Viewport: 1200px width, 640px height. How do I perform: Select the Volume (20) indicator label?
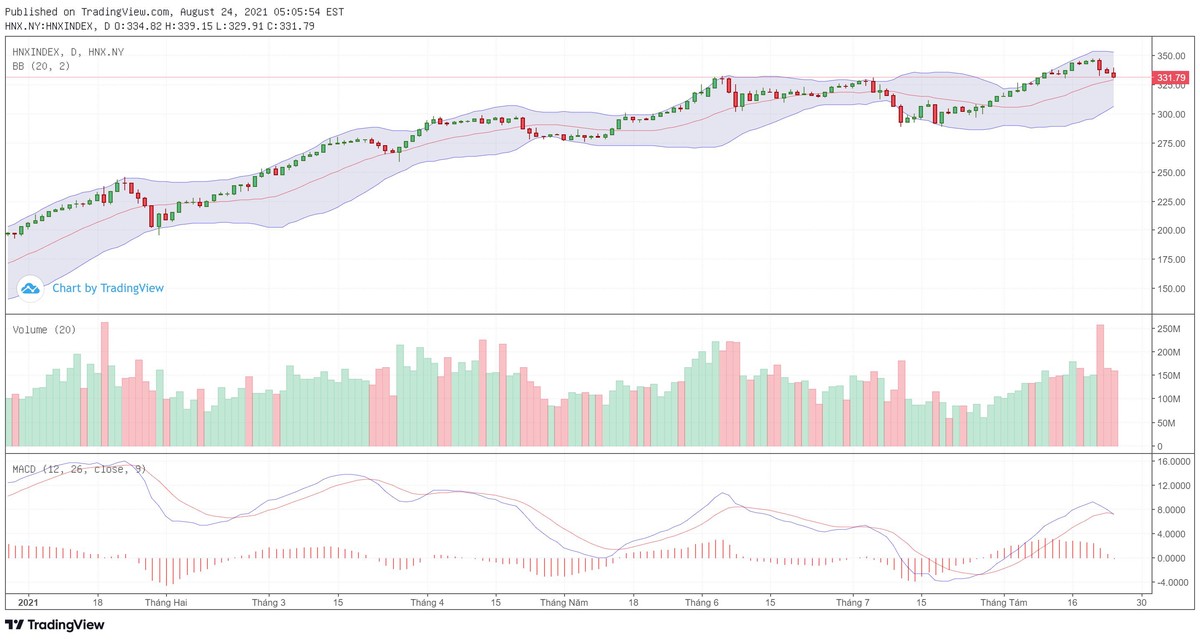(44, 330)
